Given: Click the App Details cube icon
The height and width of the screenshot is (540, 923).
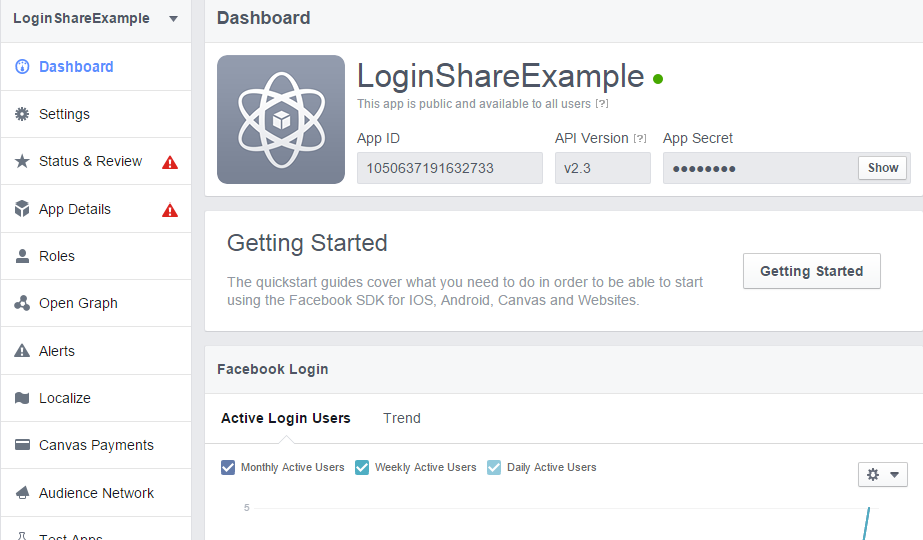Looking at the screenshot, I should pos(22,208).
